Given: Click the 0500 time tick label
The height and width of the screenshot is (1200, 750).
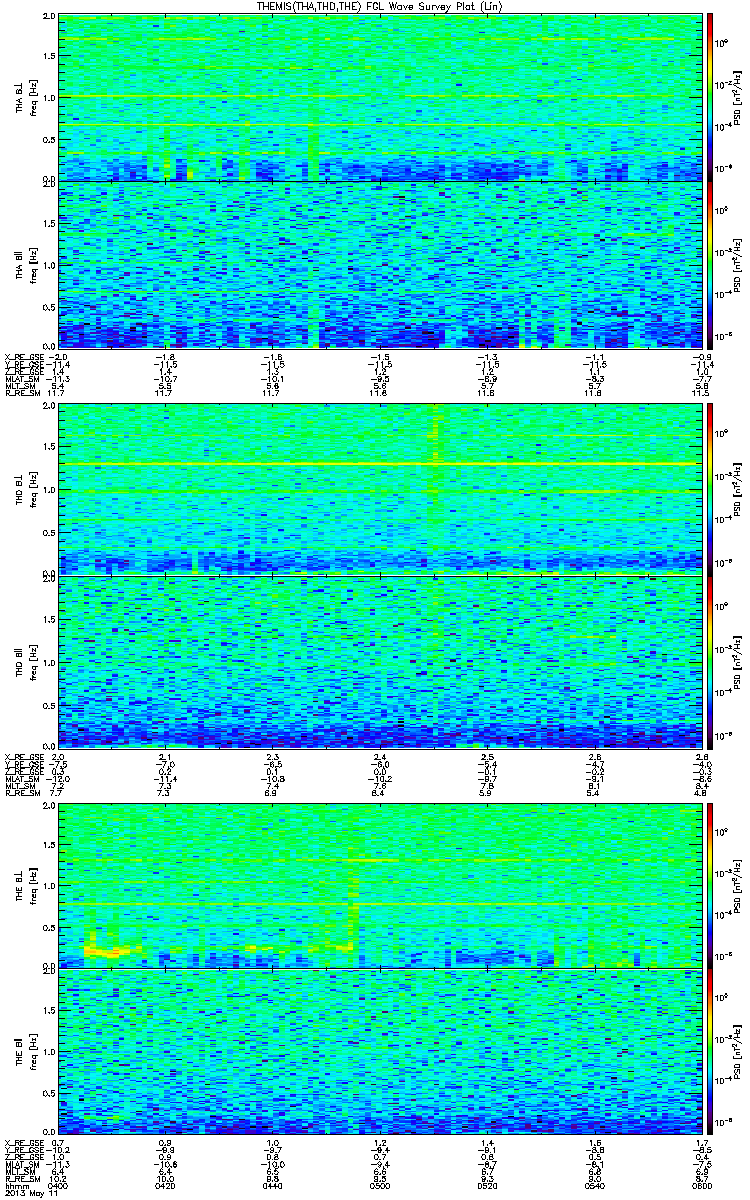Looking at the screenshot, I should pos(380,1186).
